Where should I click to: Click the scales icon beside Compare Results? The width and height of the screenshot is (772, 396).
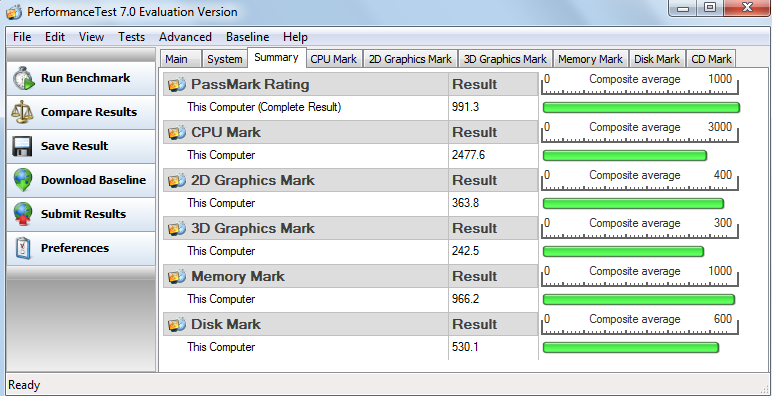click(x=23, y=112)
